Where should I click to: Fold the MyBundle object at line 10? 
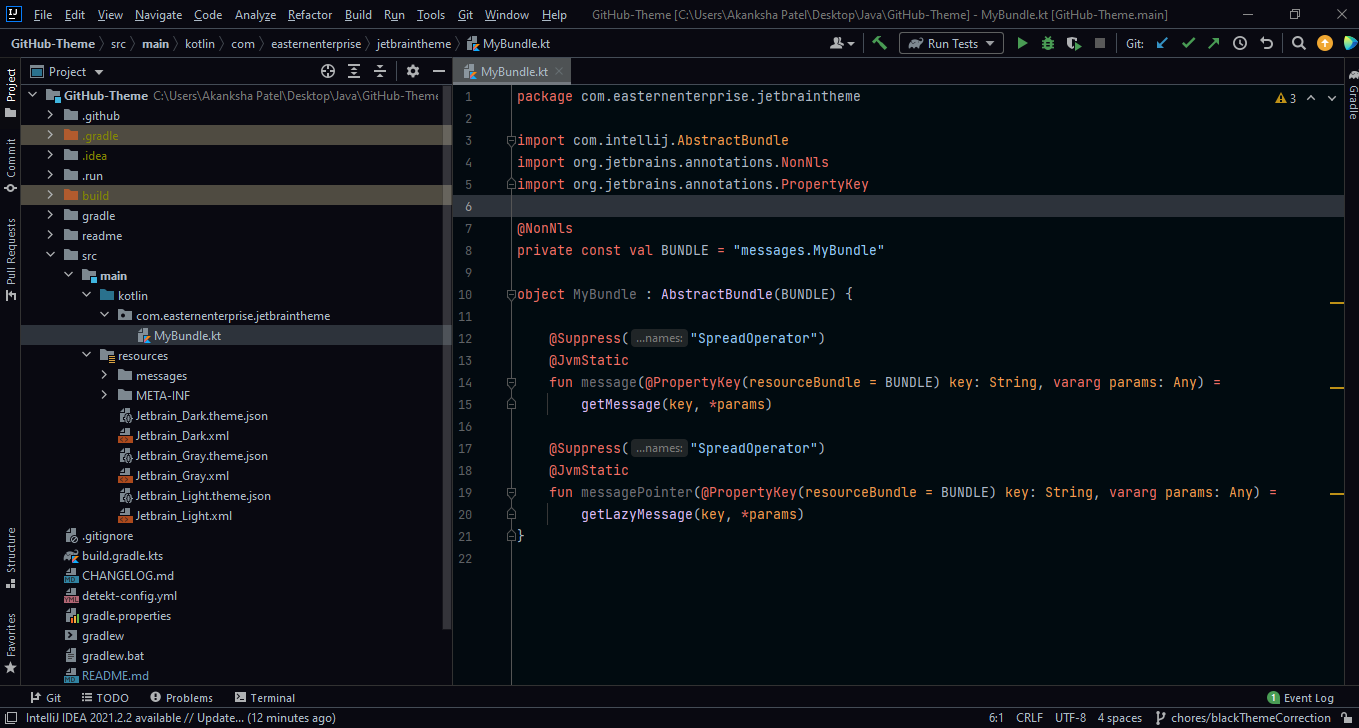(x=511, y=294)
